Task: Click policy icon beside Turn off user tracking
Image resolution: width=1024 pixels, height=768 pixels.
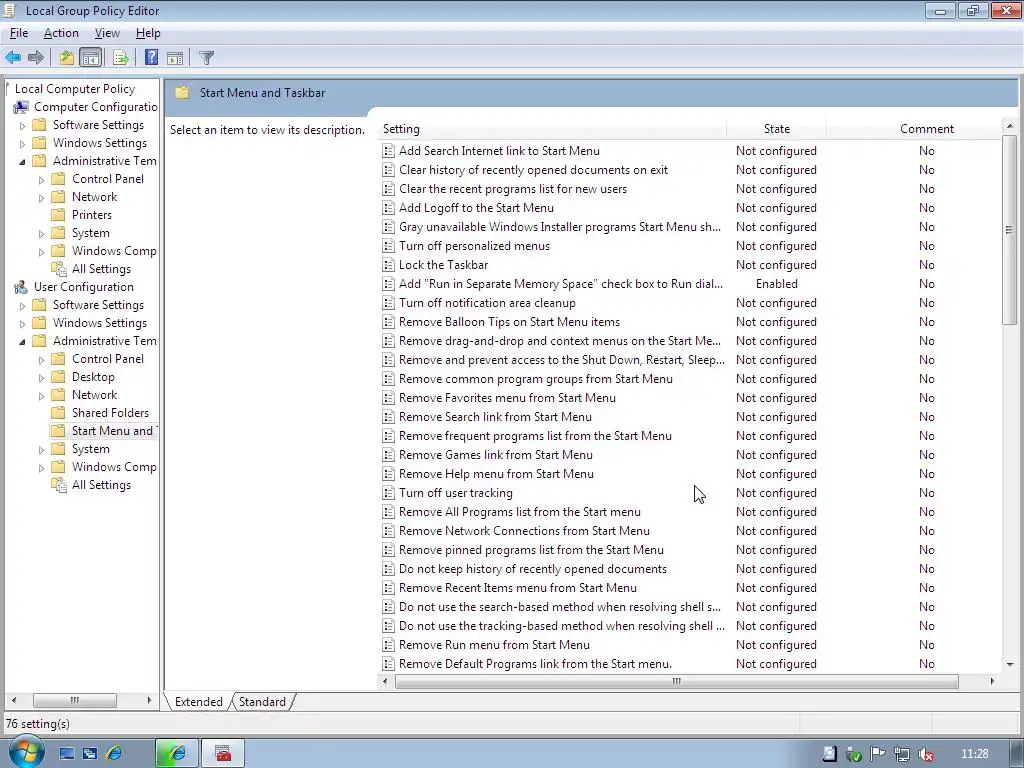Action: coord(388,492)
